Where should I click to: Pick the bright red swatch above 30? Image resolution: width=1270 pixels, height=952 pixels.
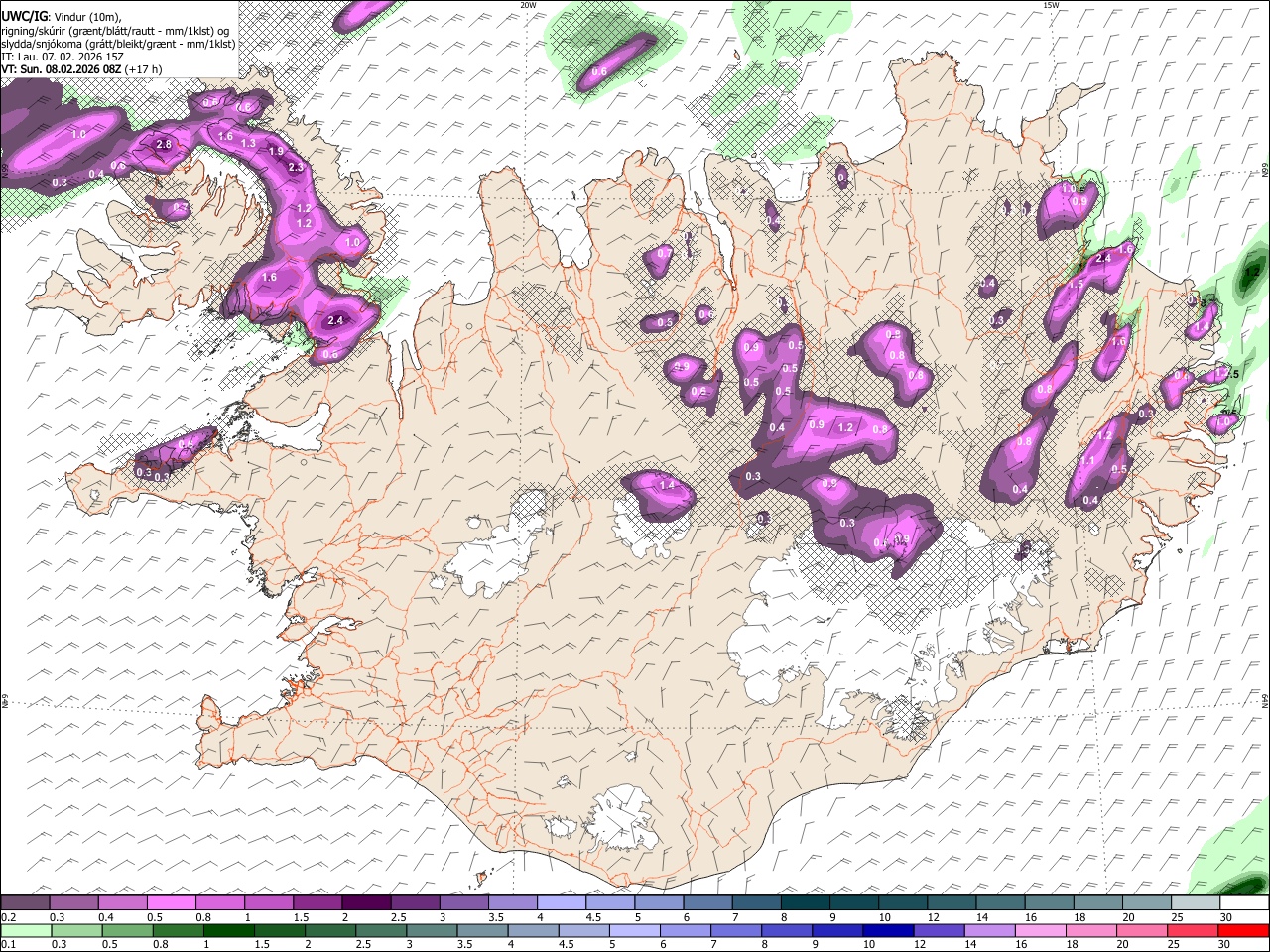(1242, 930)
